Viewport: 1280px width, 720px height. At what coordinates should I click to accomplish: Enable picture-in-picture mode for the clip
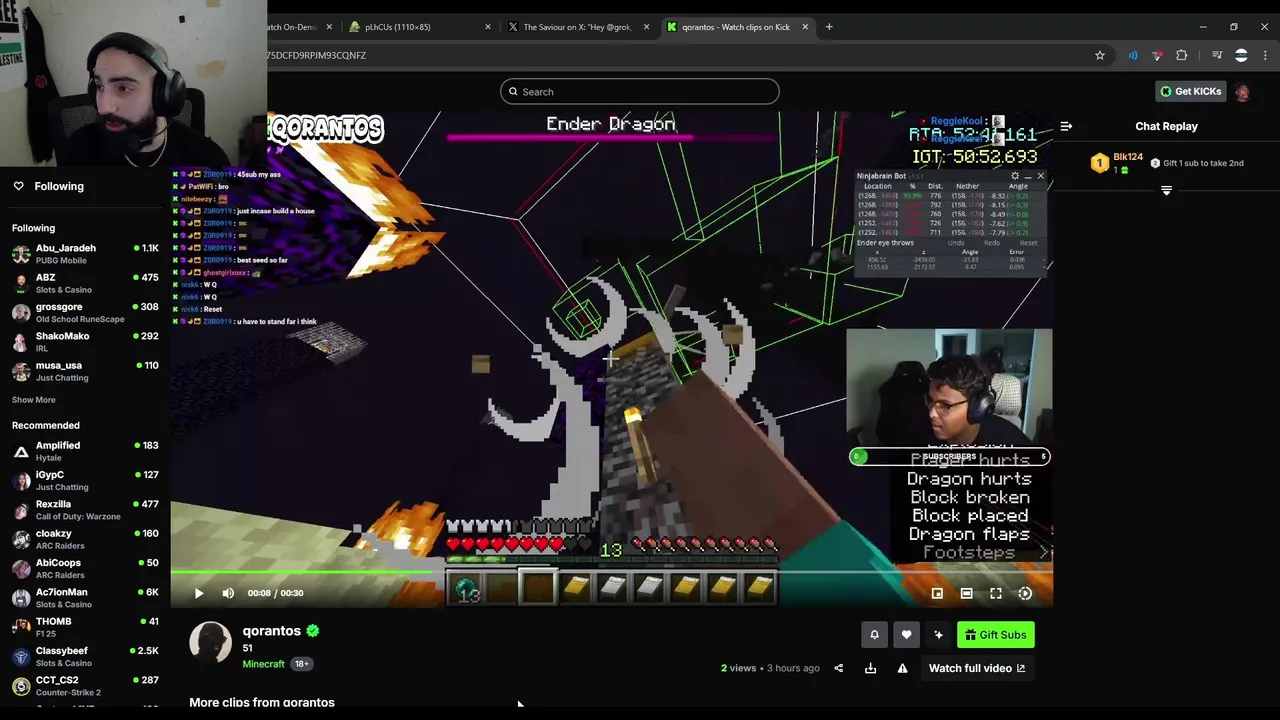tap(937, 593)
